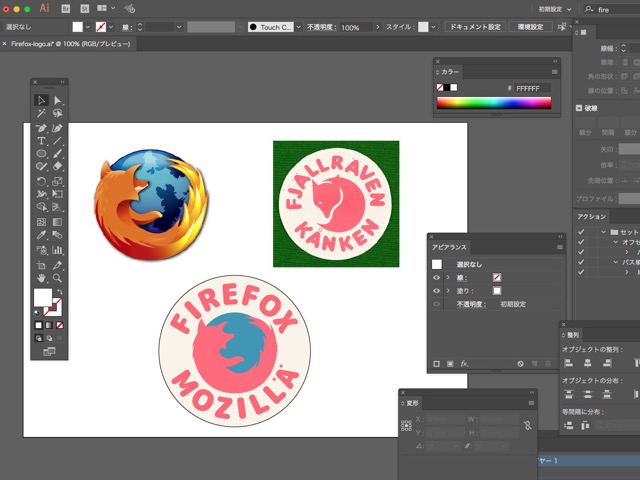Open the Adobe Stock (St) icon
This screenshot has width=640, height=480.
(84, 9)
